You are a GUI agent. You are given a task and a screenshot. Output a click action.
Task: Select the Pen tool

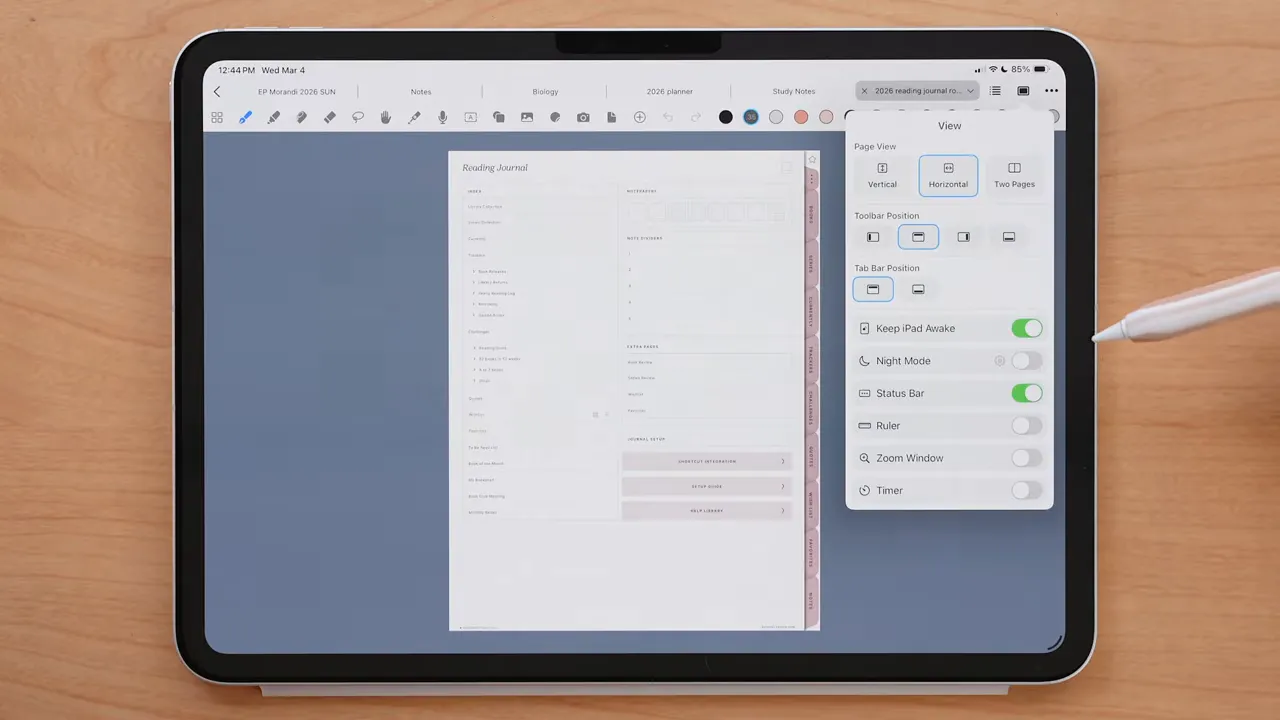pyautogui.click(x=245, y=117)
